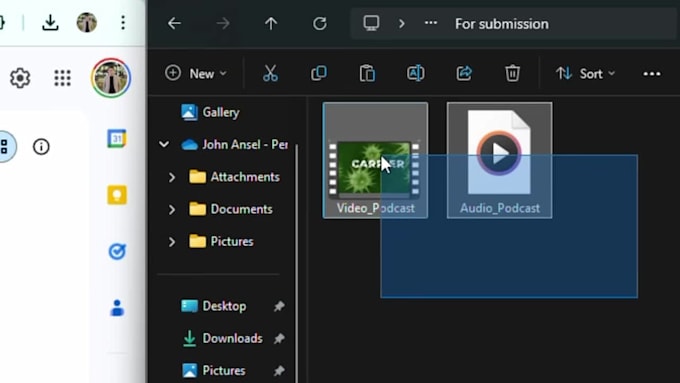Click the pin icon beside Downloads
Screen dimensions: 680x383
click(x=279, y=338)
